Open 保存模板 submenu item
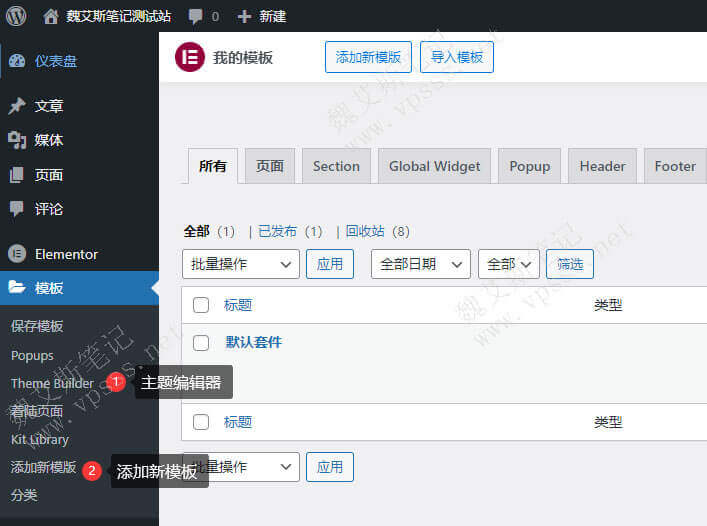The image size is (707, 526). point(37,326)
